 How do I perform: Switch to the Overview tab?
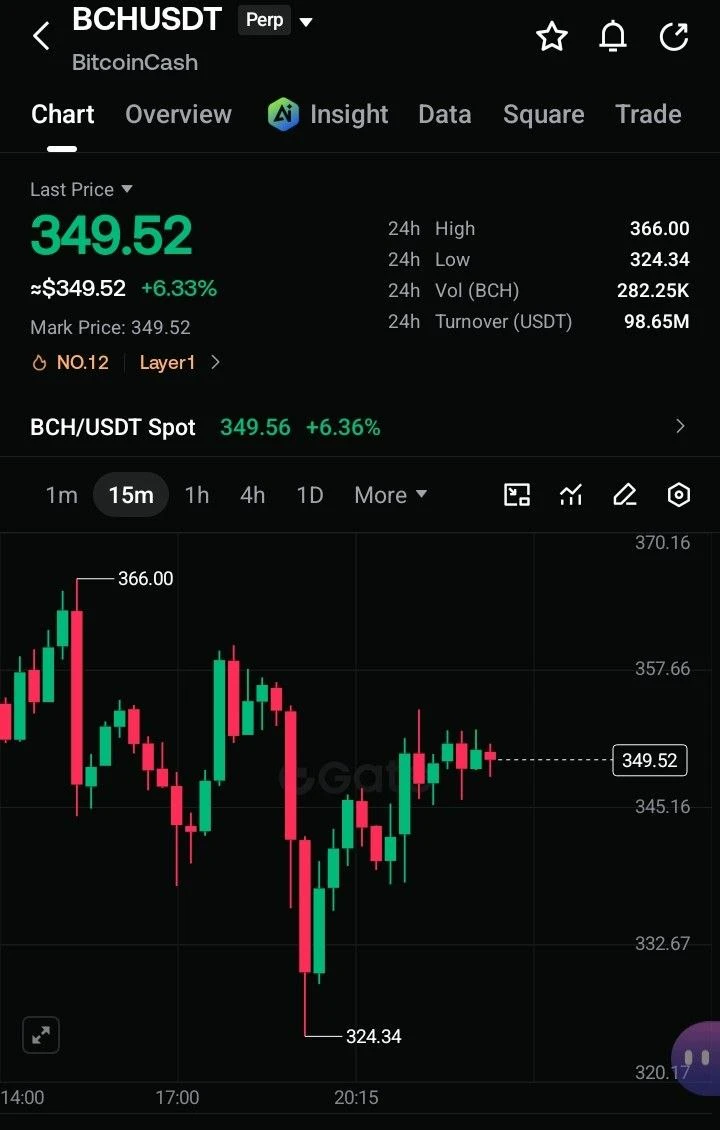coord(179,114)
